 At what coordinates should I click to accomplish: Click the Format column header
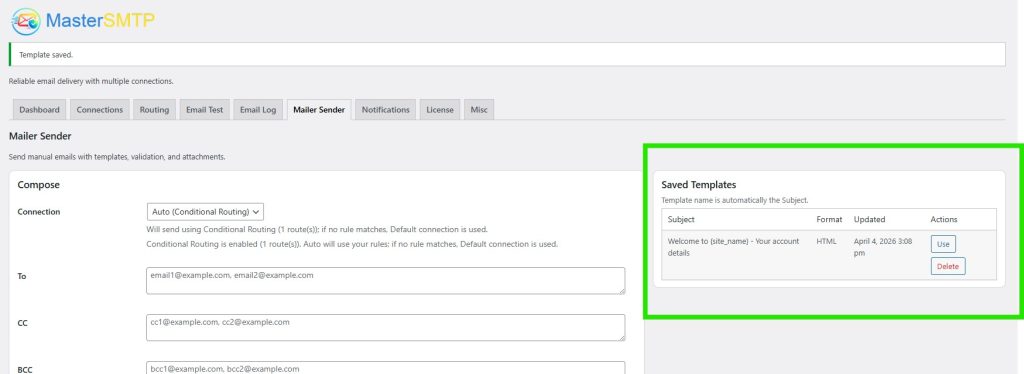tap(829, 219)
